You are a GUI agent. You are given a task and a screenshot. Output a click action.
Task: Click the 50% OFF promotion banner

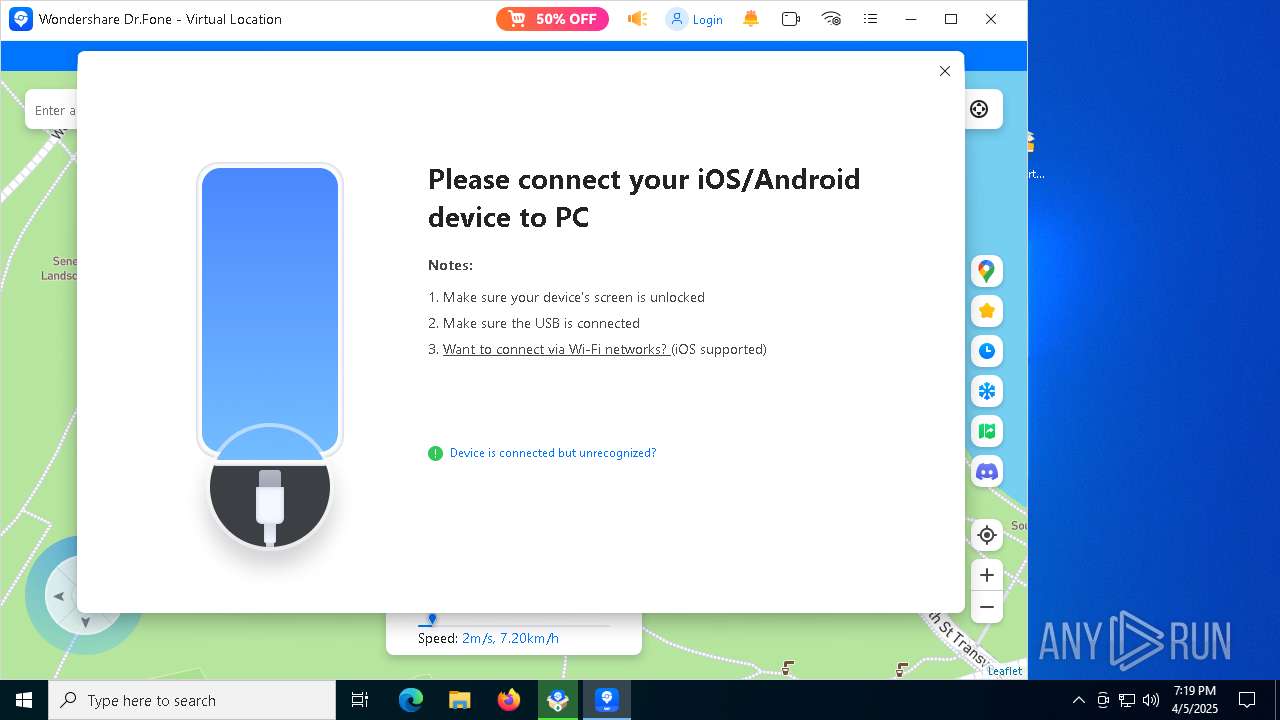click(552, 19)
